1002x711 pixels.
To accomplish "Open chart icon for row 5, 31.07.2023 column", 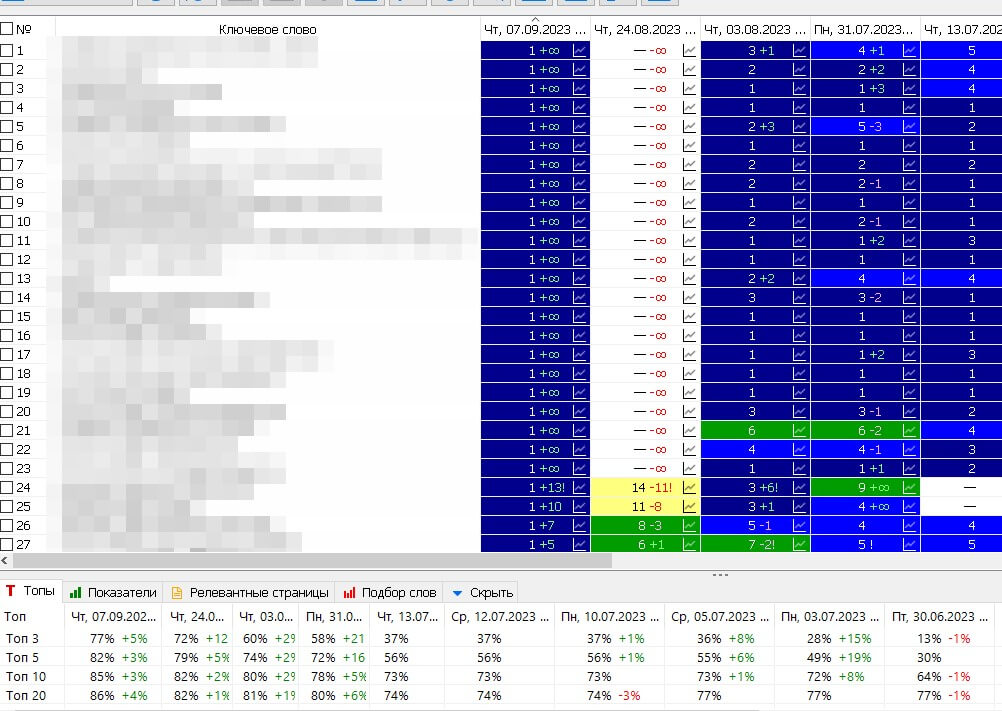I will (909, 126).
